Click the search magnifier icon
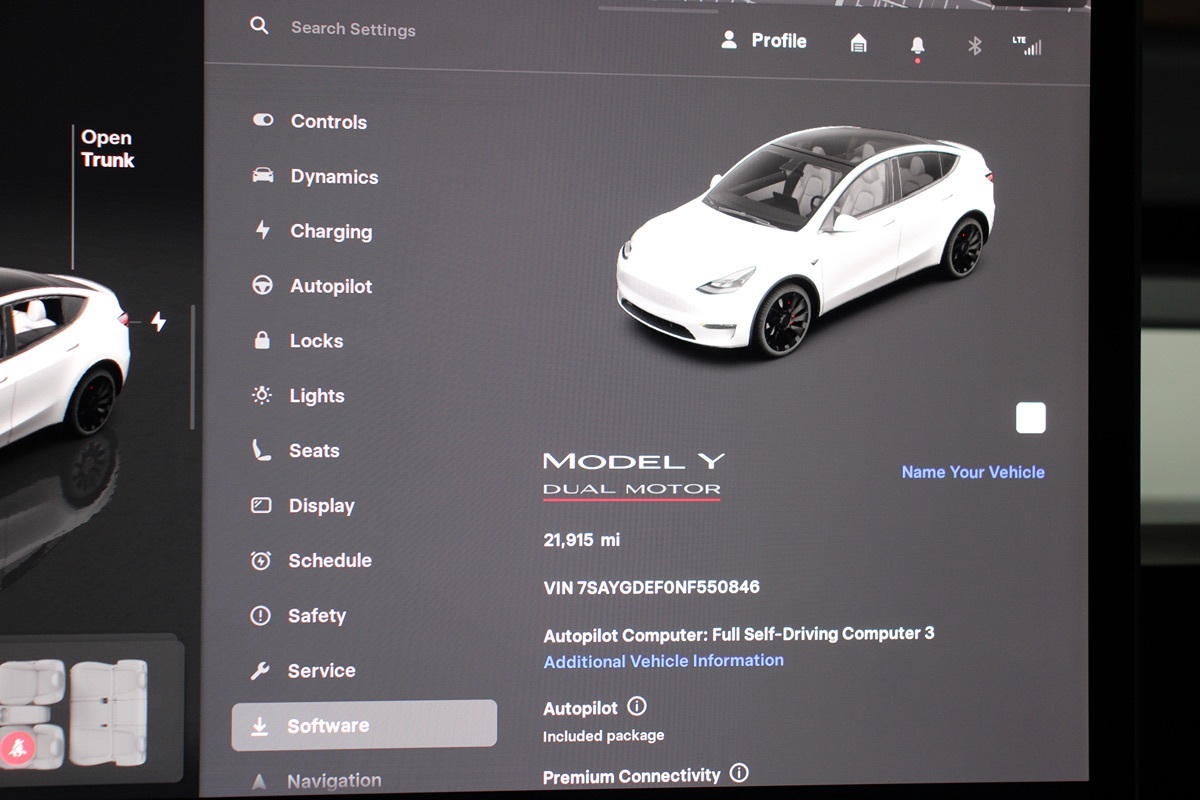 point(259,26)
